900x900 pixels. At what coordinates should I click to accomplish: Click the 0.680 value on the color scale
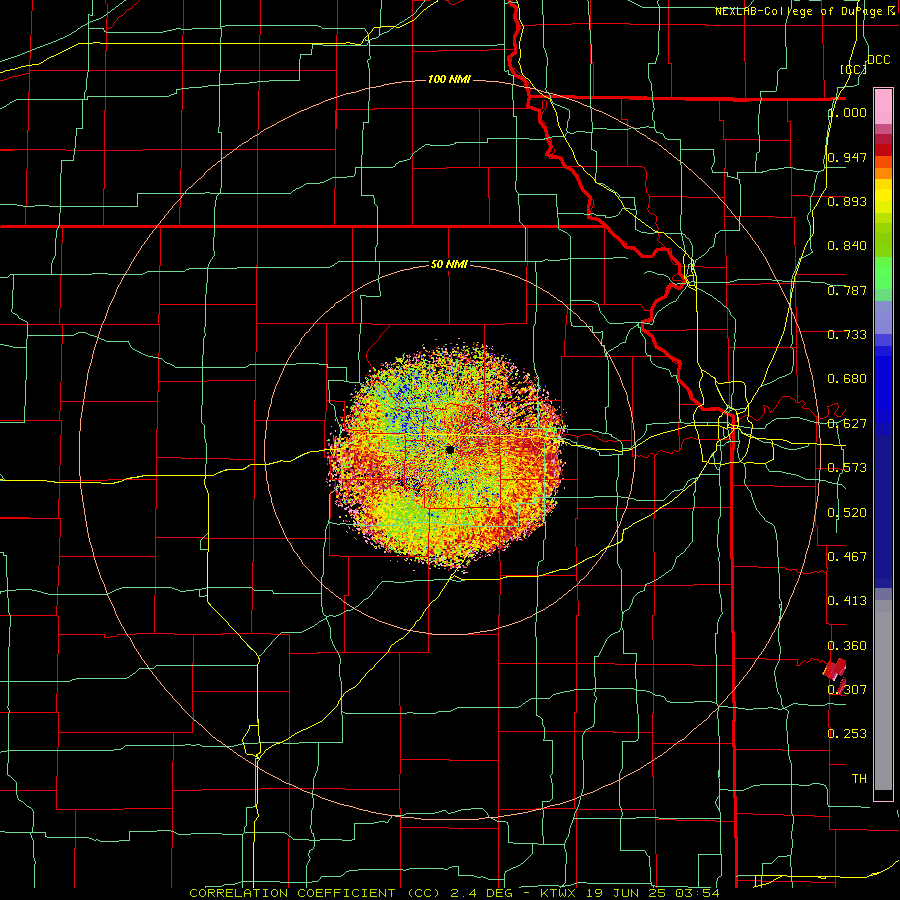847,379
